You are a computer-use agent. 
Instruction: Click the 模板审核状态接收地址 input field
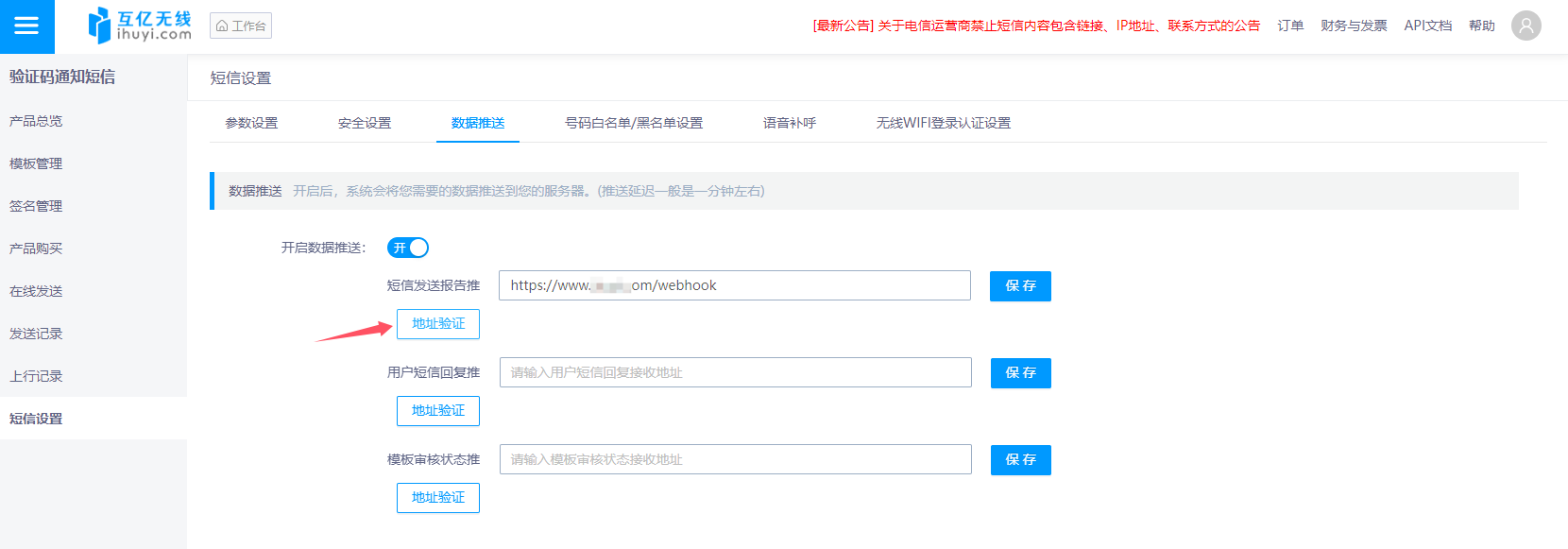point(735,459)
